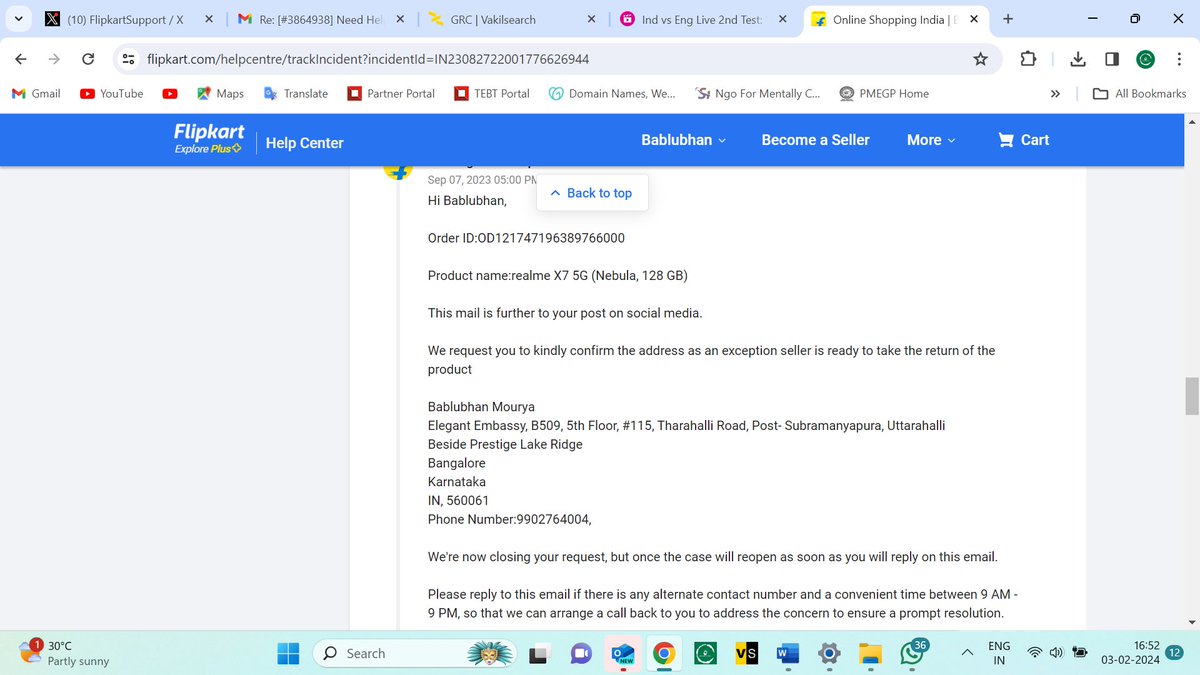This screenshot has width=1200, height=675.
Task: Open the Maps bookmark
Action: tap(220, 93)
